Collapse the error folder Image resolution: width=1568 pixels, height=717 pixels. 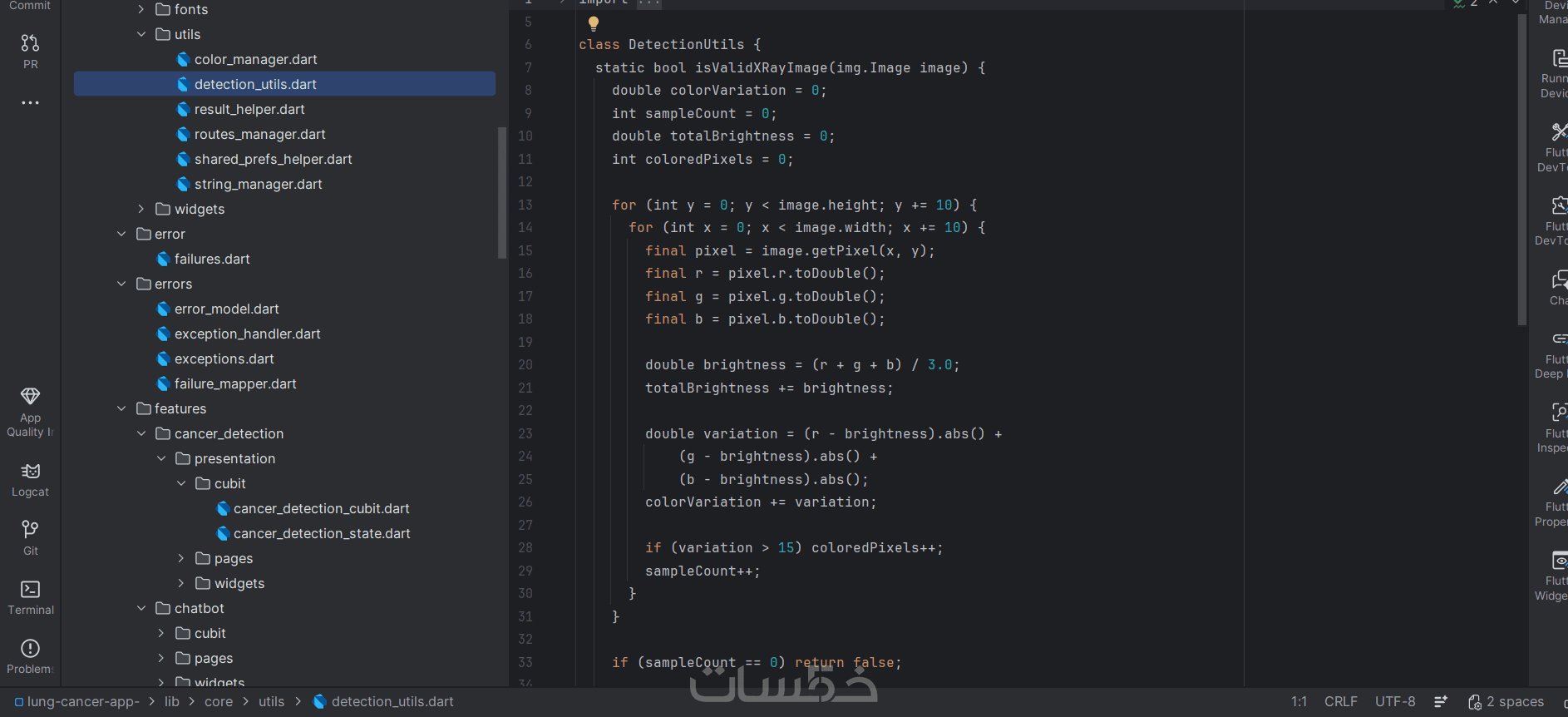[121, 234]
